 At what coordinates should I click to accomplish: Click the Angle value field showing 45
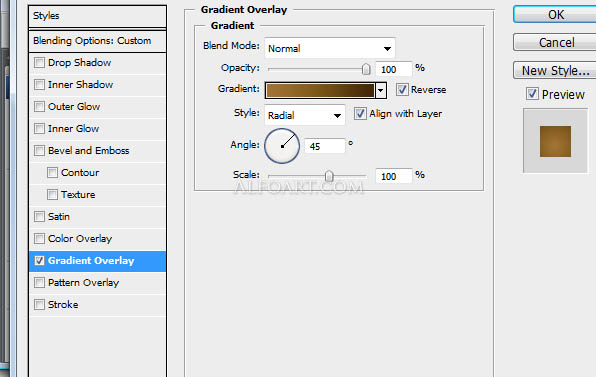pyautogui.click(x=325, y=146)
